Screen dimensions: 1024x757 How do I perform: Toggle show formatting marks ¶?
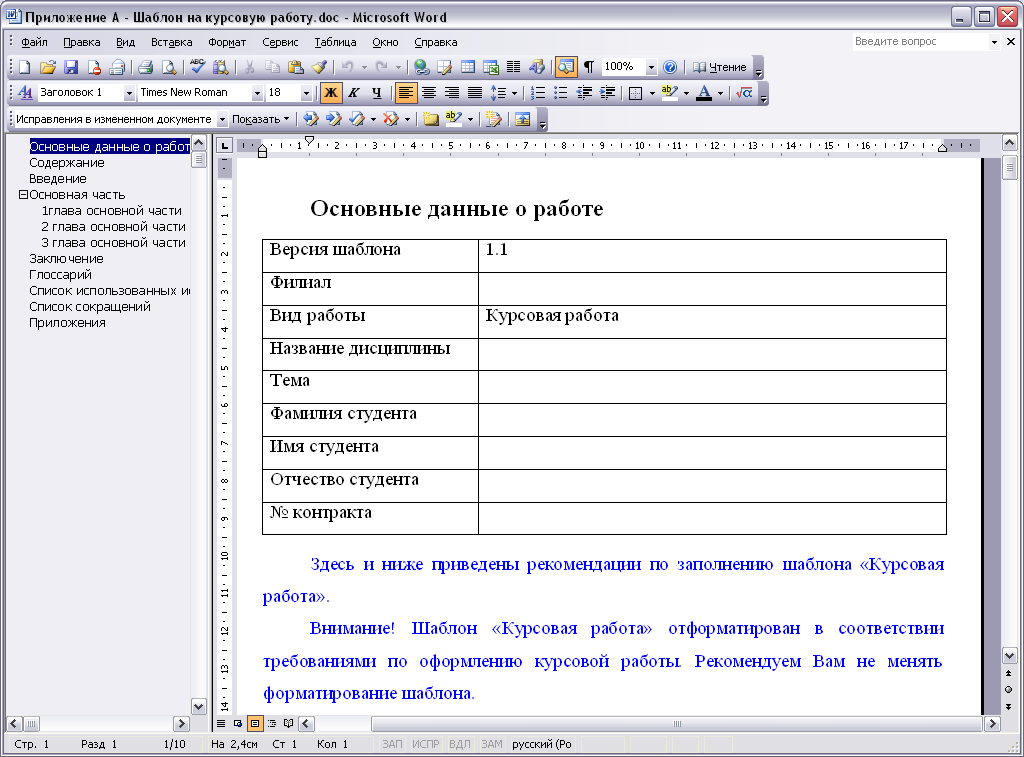coord(588,67)
